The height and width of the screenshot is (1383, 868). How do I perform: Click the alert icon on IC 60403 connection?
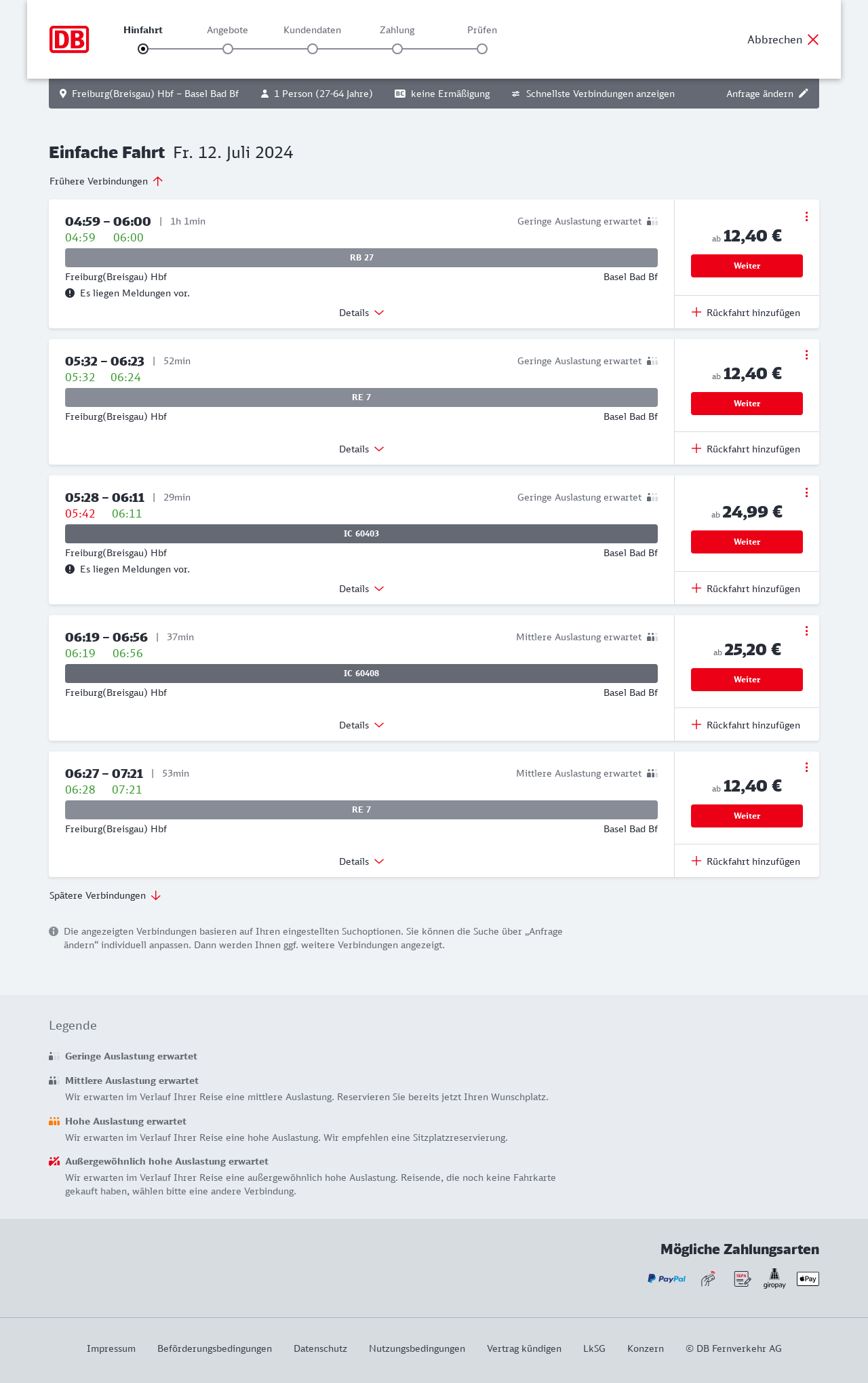pyautogui.click(x=70, y=569)
